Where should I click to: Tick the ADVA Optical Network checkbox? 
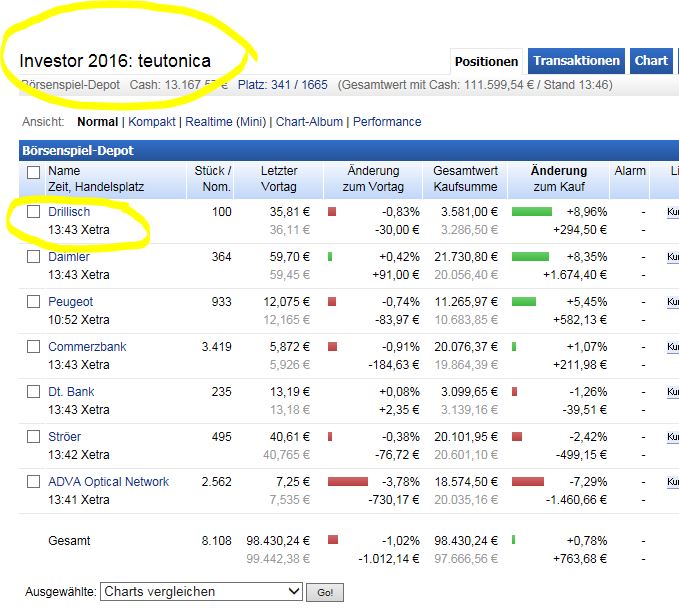click(x=33, y=482)
